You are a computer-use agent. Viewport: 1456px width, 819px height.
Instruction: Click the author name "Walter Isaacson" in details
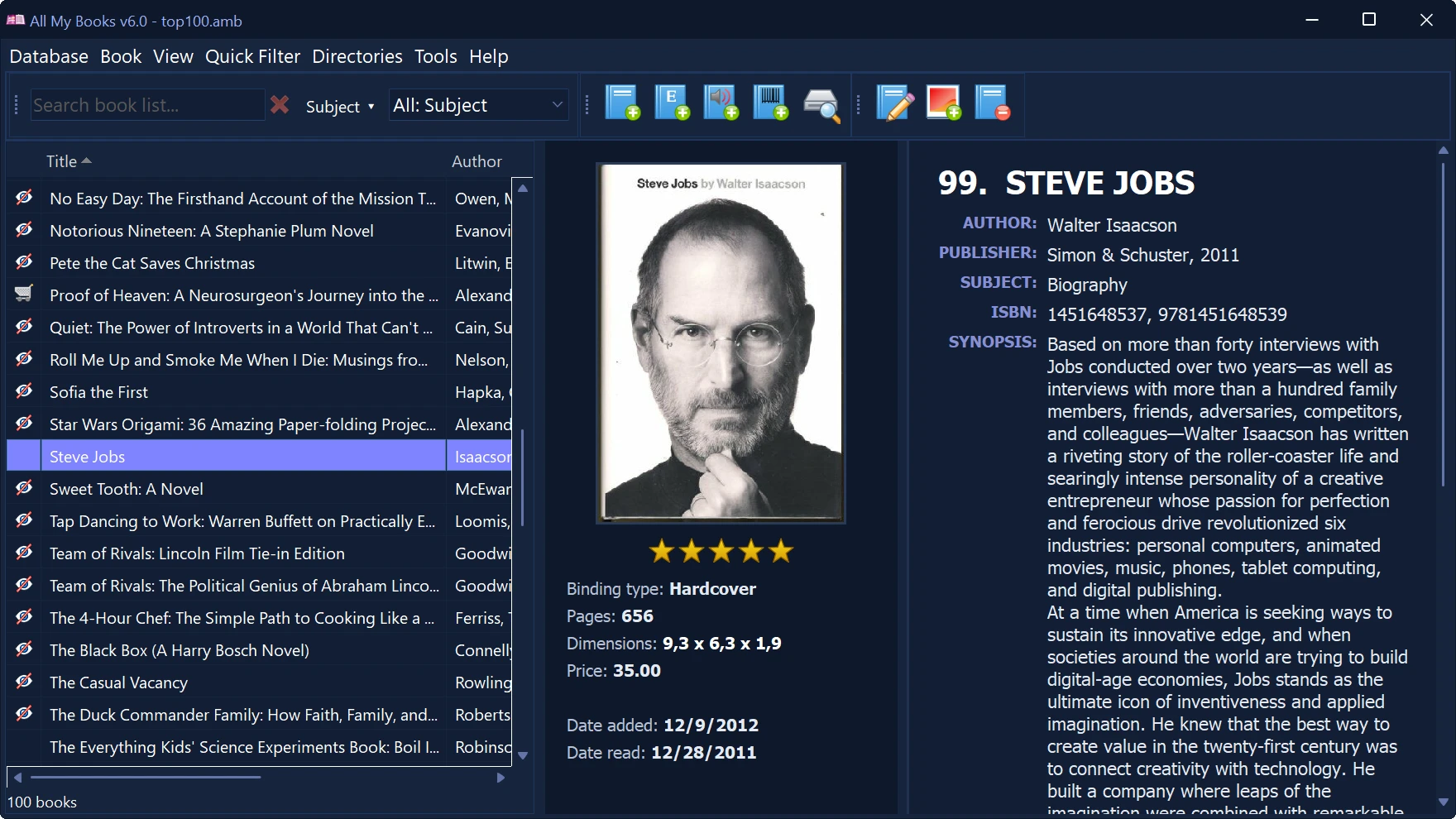point(1112,225)
